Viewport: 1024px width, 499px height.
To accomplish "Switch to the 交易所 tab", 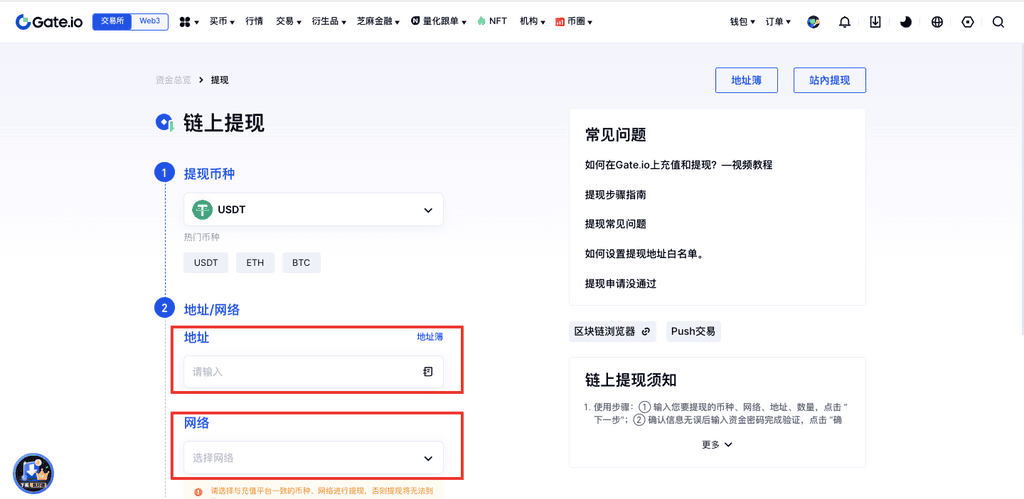I will click(114, 21).
